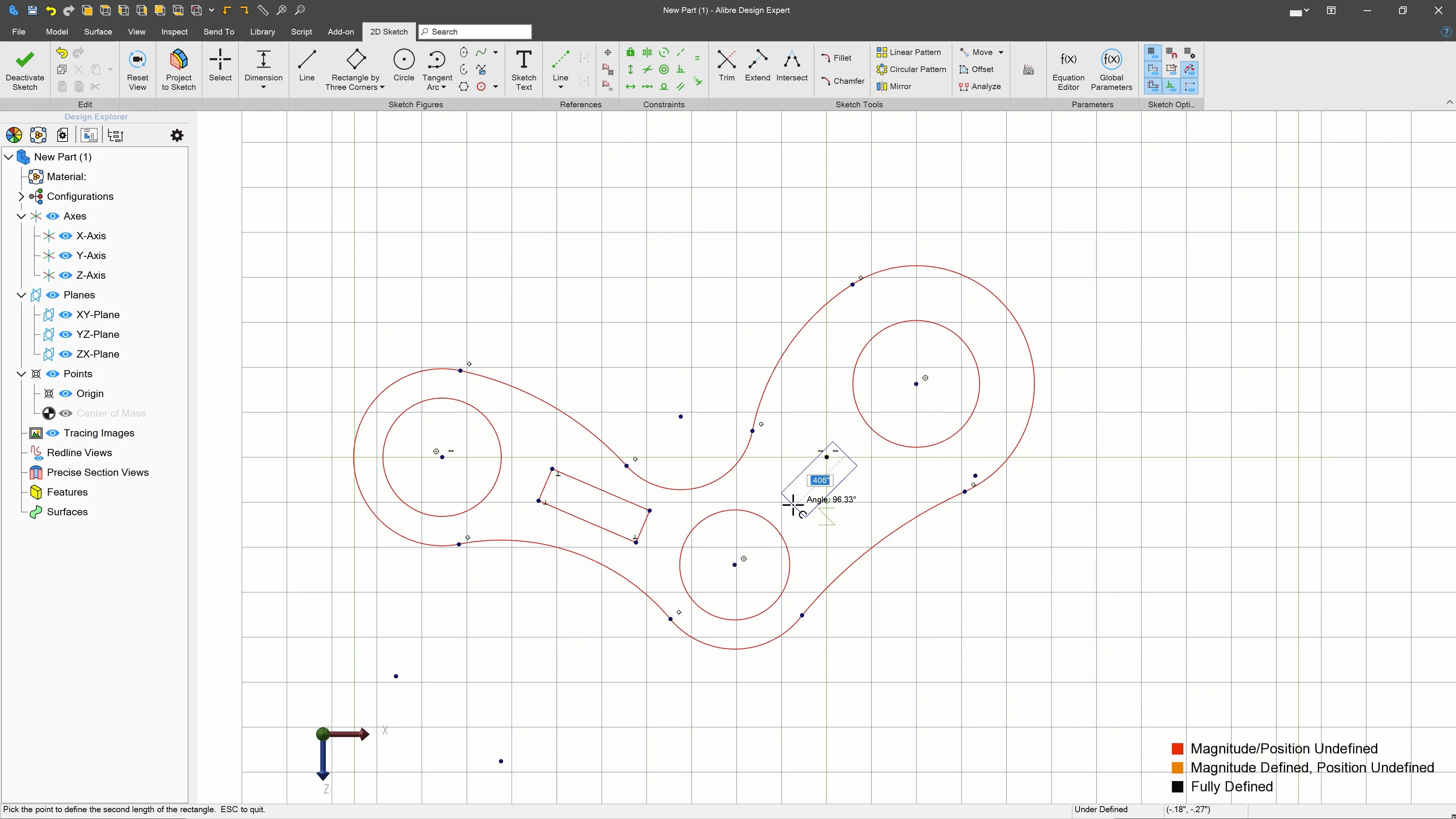
Task: Collapse the Axes section
Action: (22, 216)
